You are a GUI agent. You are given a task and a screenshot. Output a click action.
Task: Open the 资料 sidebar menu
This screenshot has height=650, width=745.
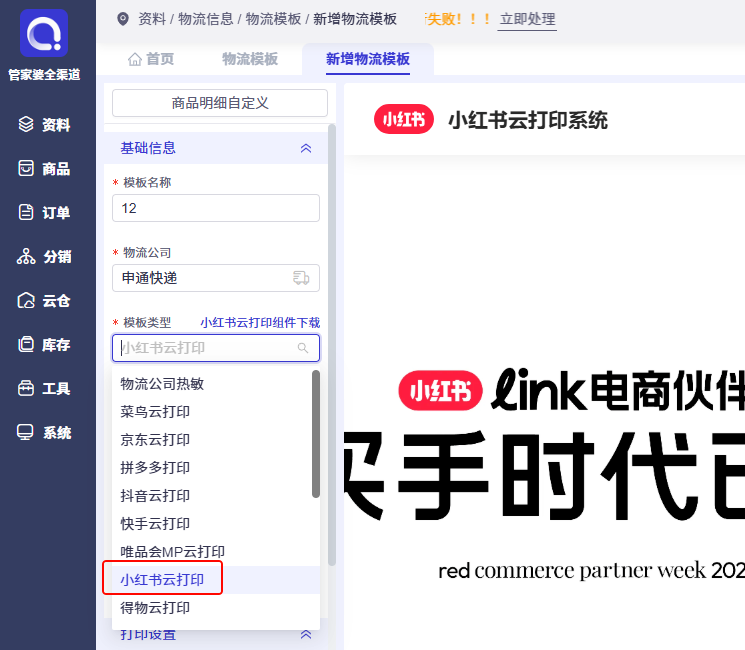click(44, 124)
